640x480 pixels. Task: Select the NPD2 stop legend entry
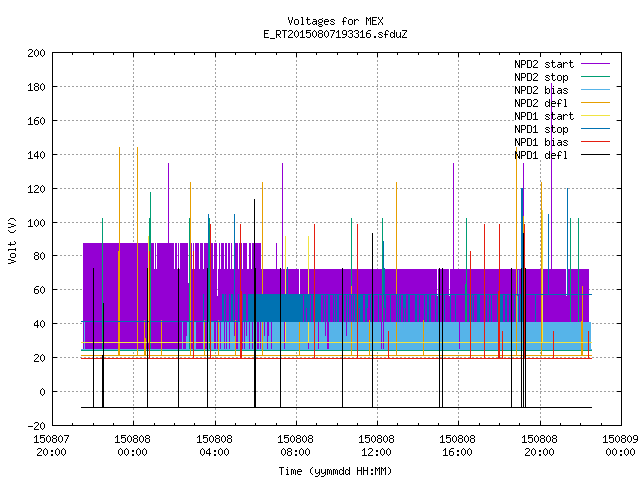point(541,77)
